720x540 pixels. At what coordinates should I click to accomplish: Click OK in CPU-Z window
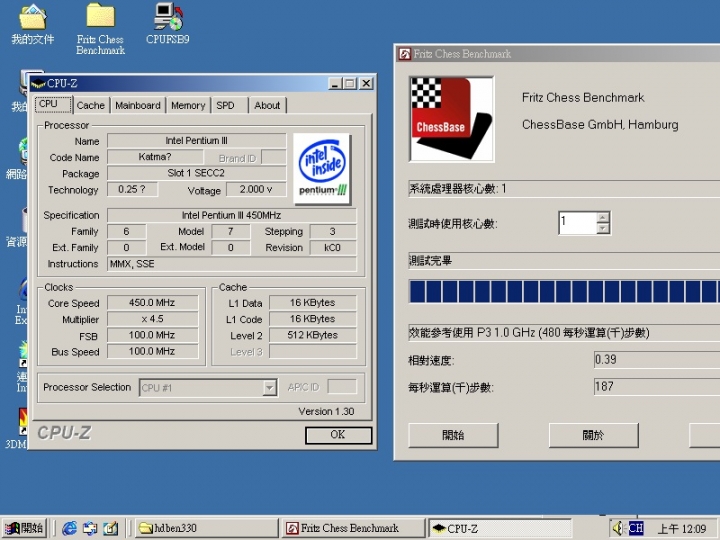coord(338,435)
